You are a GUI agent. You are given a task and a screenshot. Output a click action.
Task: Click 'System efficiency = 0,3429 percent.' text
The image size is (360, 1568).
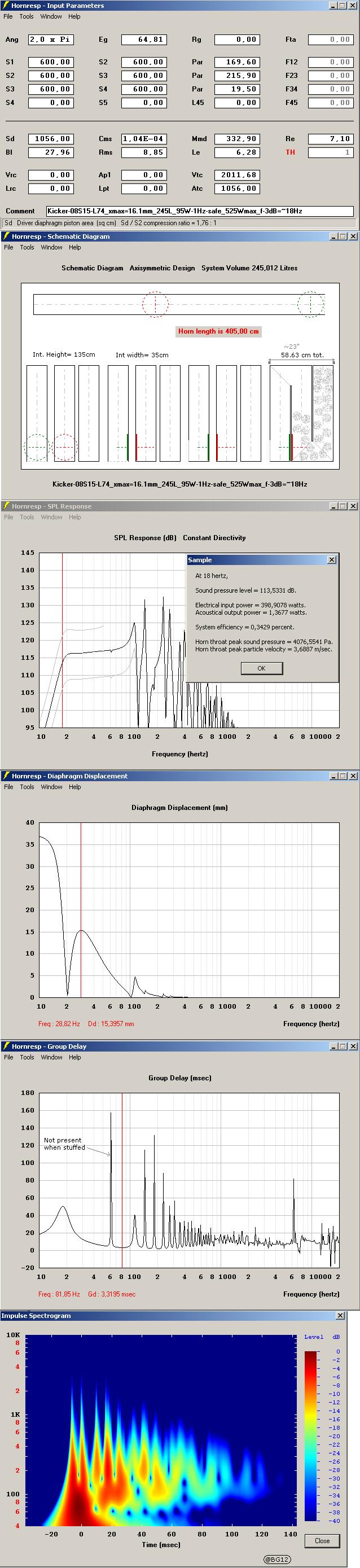pos(244,627)
